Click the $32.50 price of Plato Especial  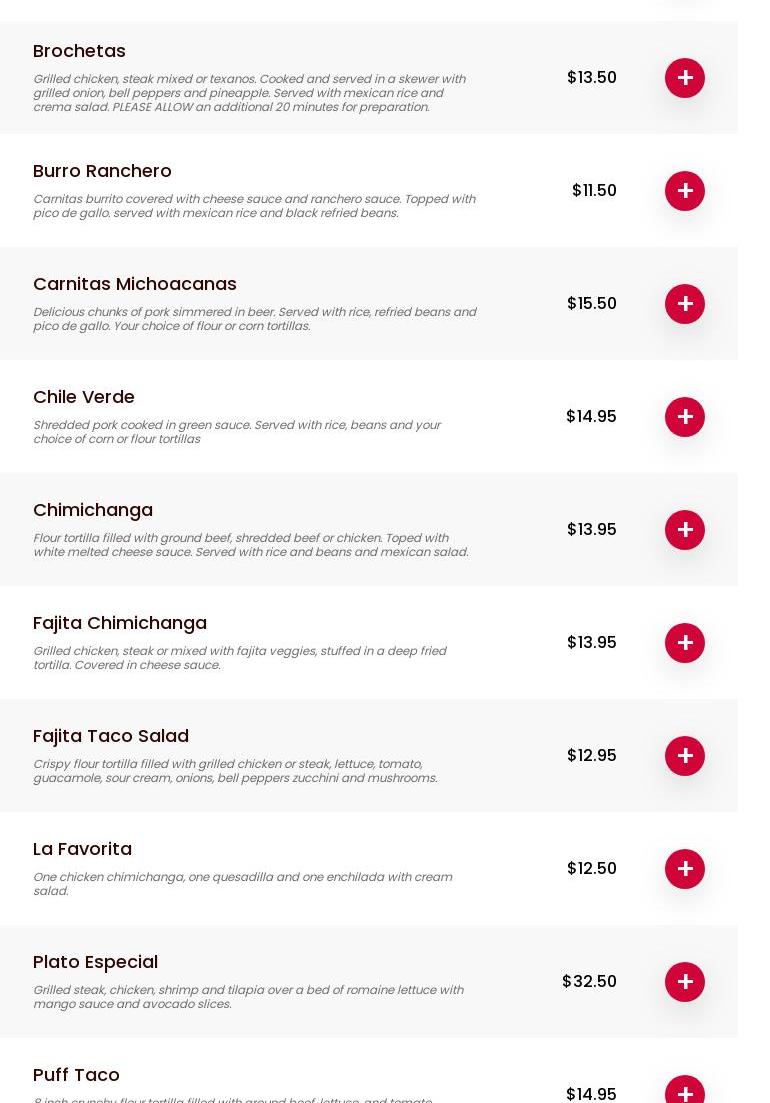tap(589, 982)
